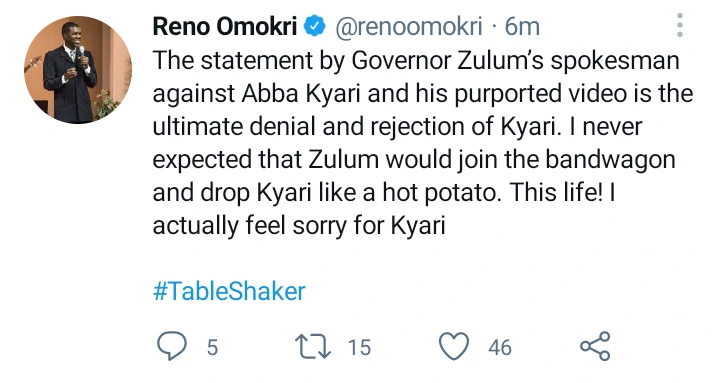Open the three-dot more options menu

click(680, 25)
